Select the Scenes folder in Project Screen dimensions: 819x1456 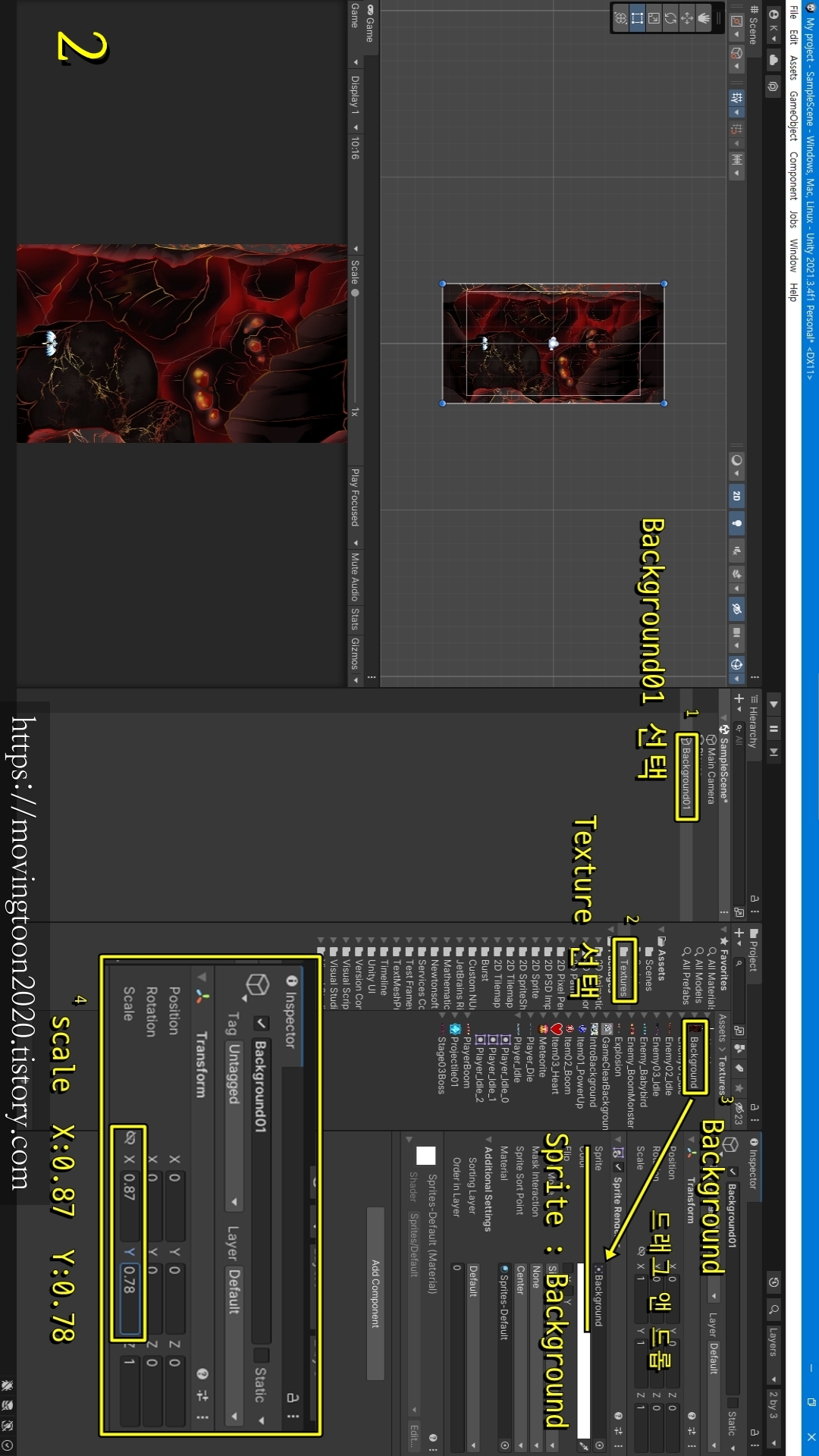(x=649, y=969)
